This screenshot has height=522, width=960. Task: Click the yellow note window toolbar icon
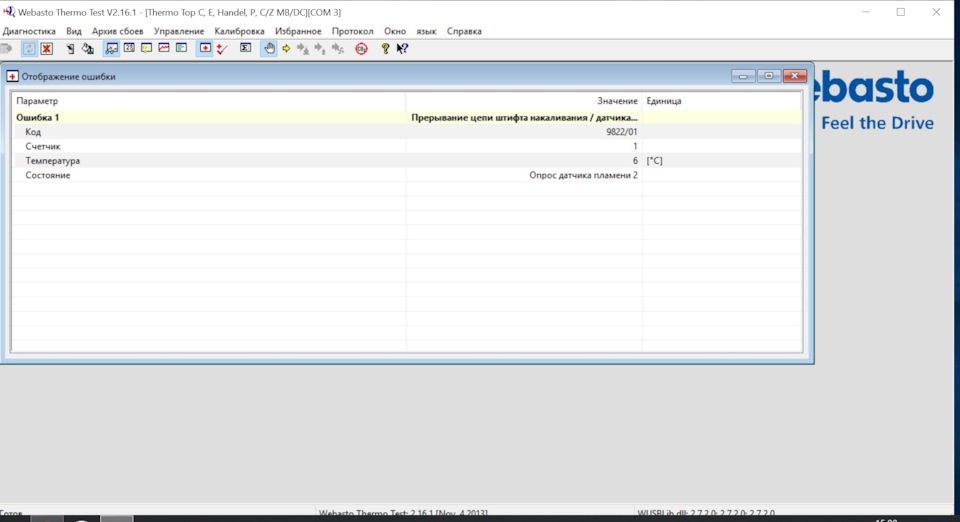[146, 48]
